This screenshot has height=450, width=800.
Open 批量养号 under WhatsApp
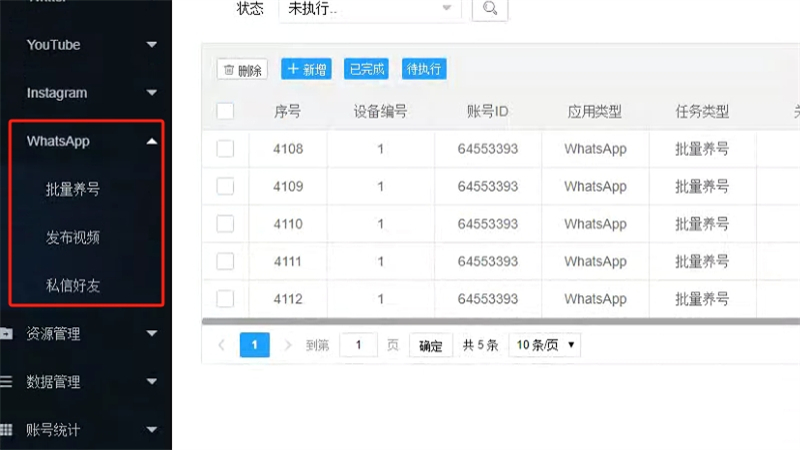click(x=72, y=189)
